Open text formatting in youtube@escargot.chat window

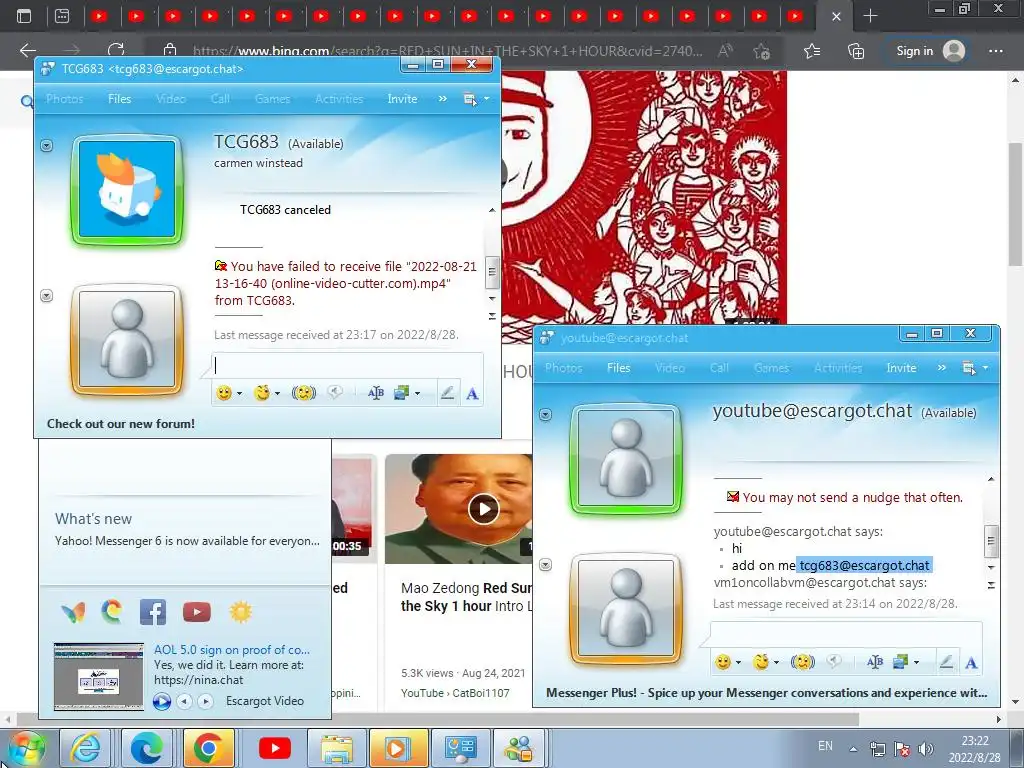pos(874,662)
